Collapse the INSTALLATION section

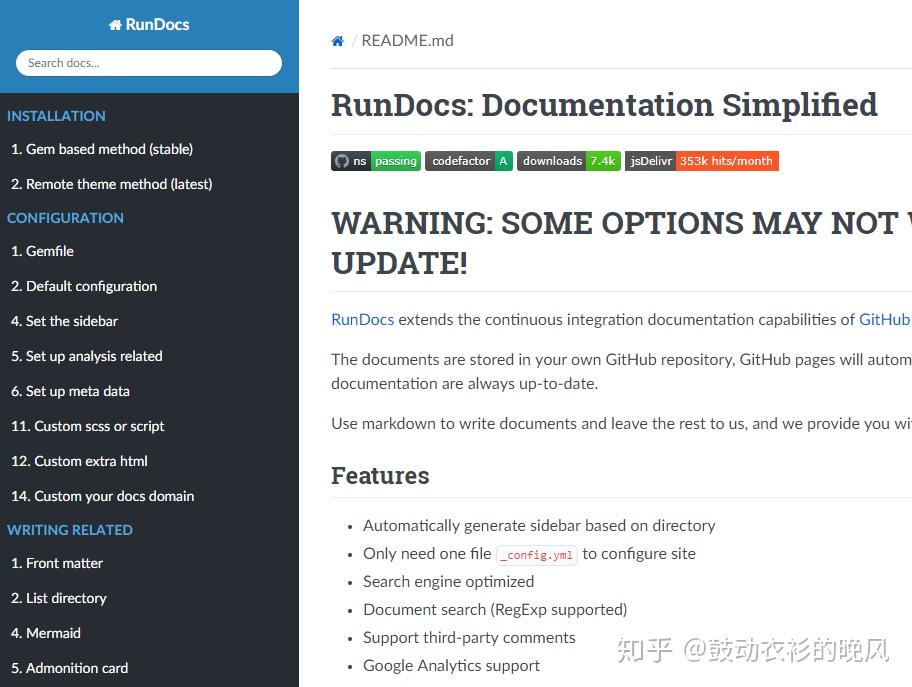(56, 116)
